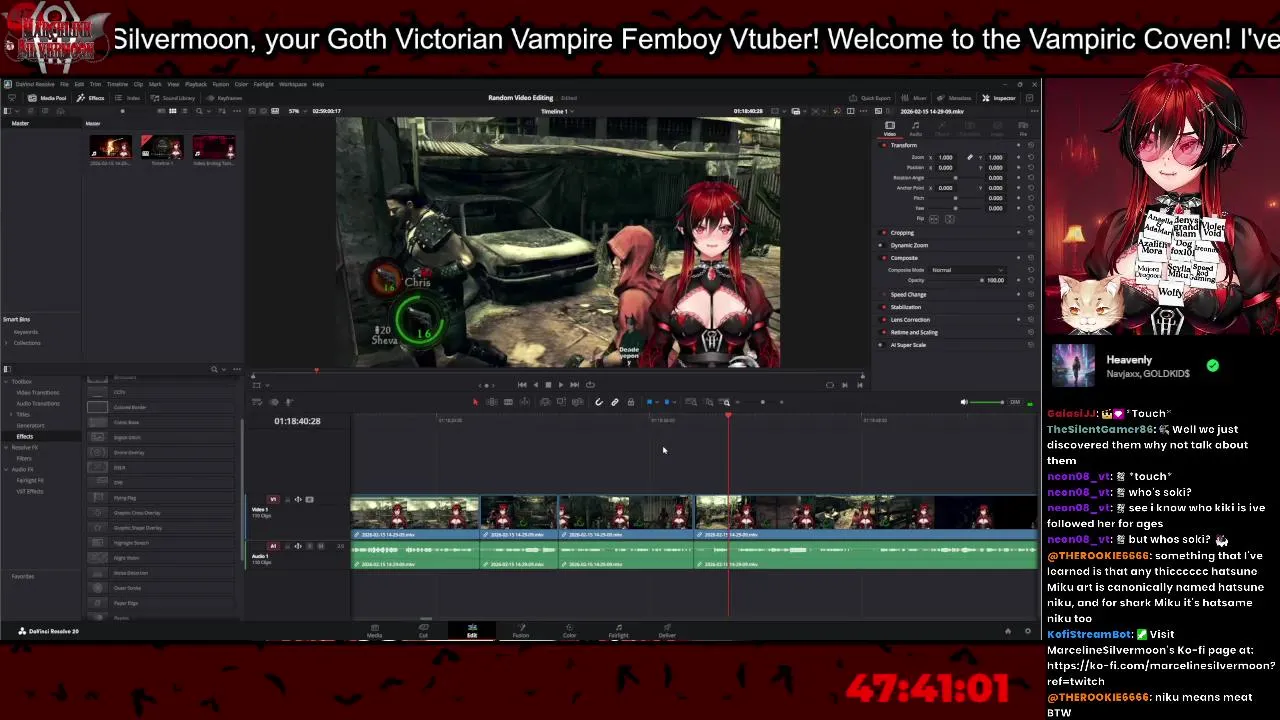The image size is (1280, 720).
Task: Add a marker on timeline toolbar
Action: click(667, 402)
